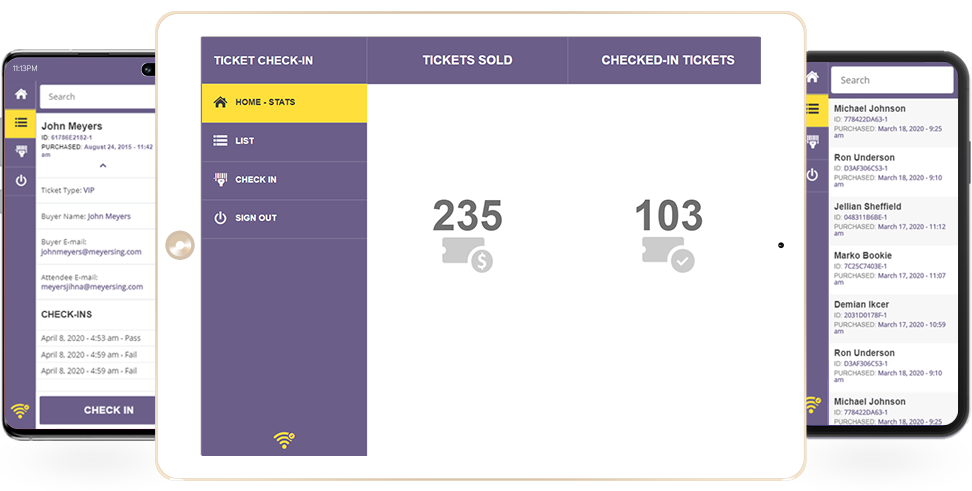Viewport: 972px width, 491px height.
Task: Select List in the tablet sidebar
Action: point(284,141)
